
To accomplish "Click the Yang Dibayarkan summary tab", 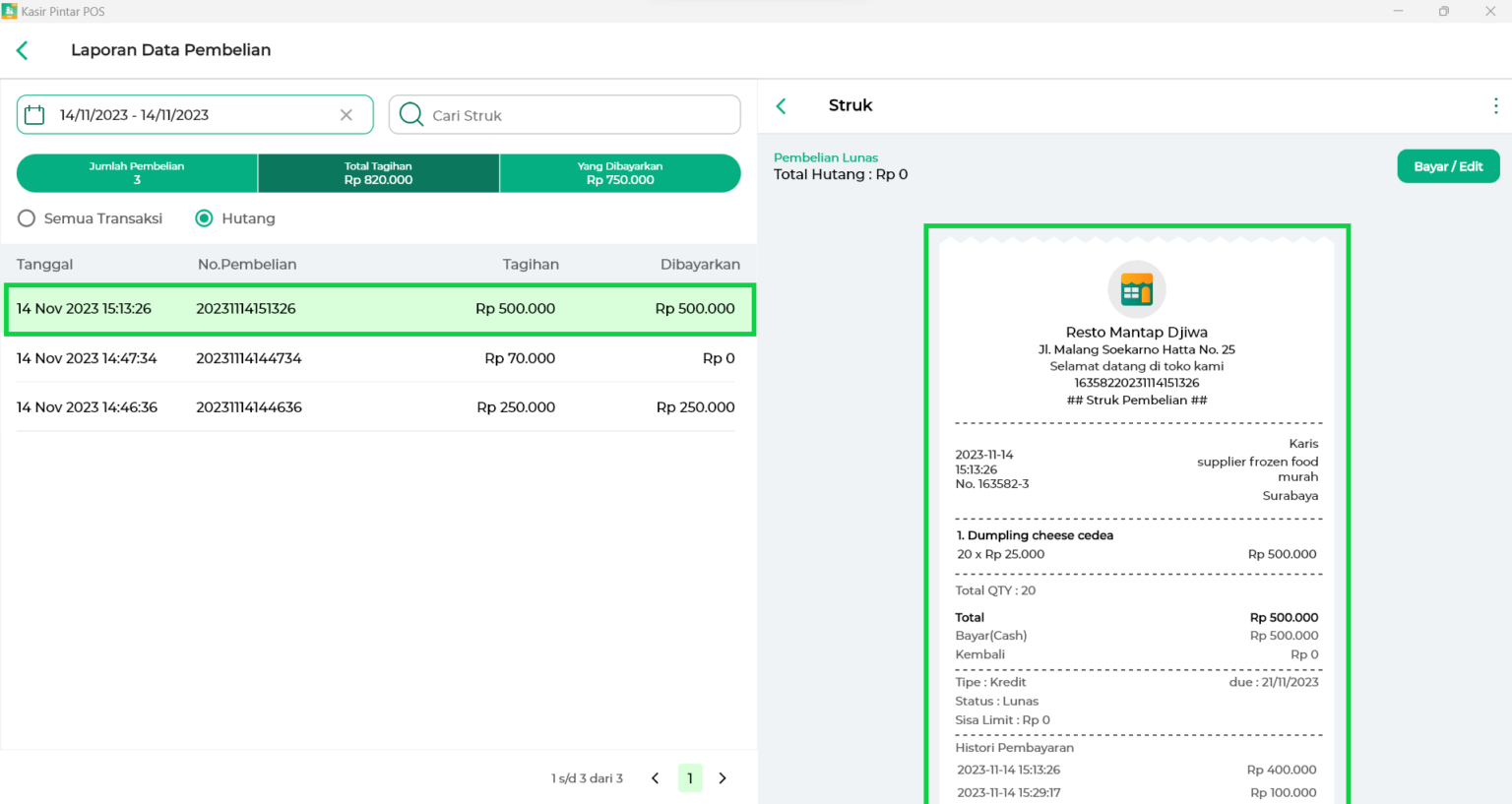I will pos(620,173).
